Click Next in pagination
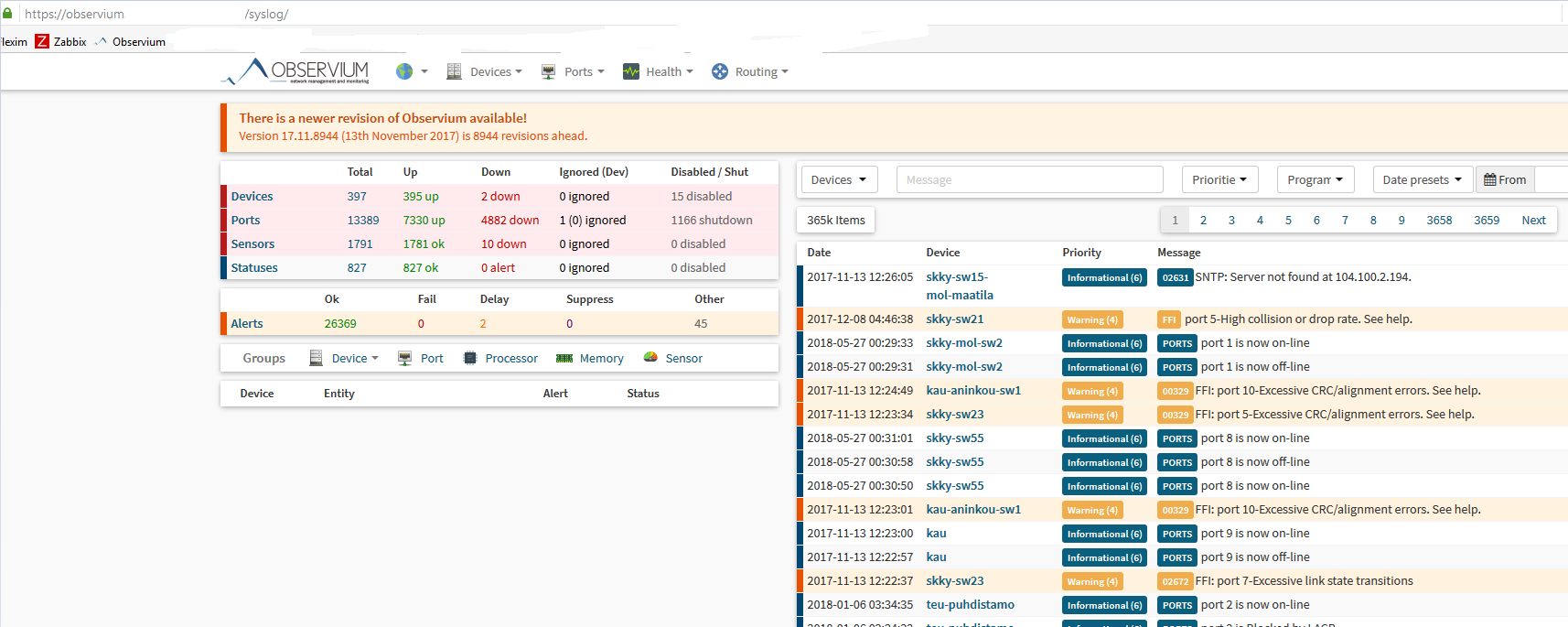Screen dimensions: 1568x627 (x=1534, y=220)
